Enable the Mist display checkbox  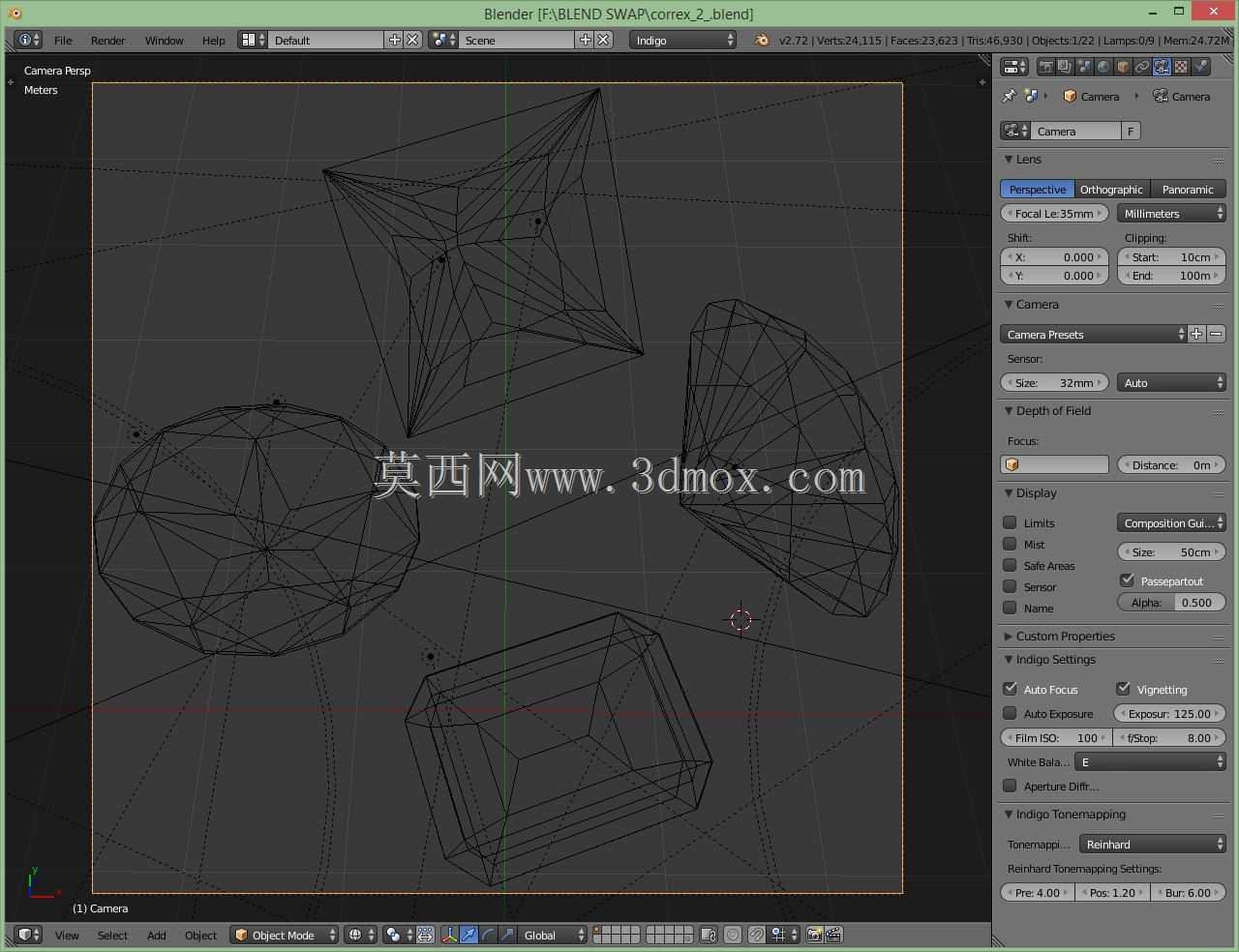click(x=1010, y=544)
